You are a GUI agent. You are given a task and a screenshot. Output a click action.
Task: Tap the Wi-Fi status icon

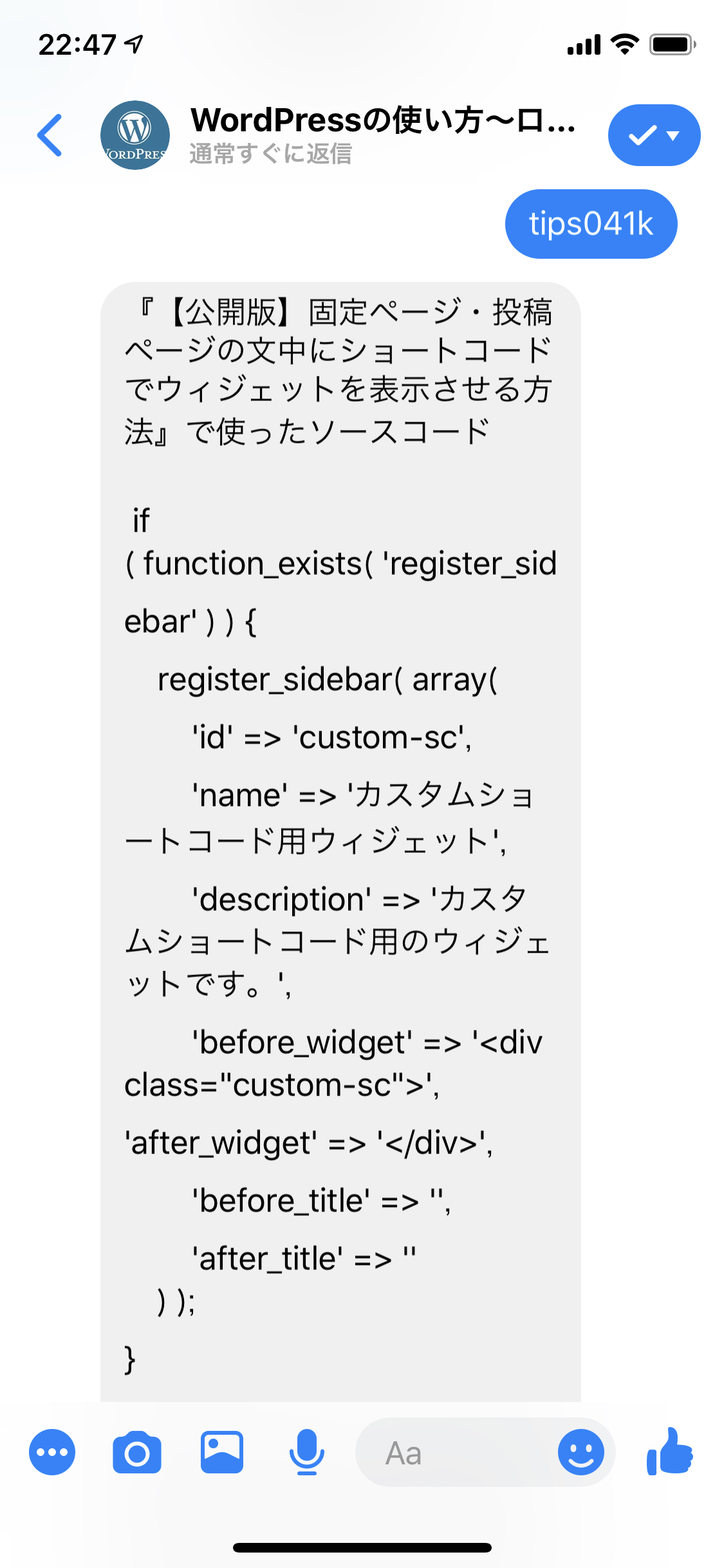point(624,44)
